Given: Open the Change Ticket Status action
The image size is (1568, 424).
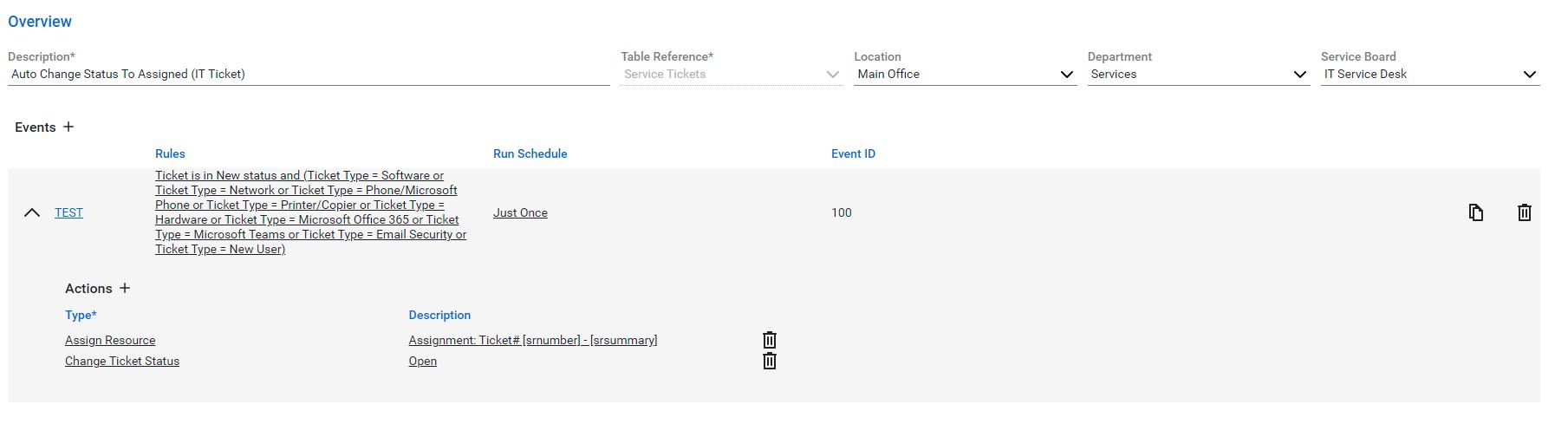Looking at the screenshot, I should (122, 361).
